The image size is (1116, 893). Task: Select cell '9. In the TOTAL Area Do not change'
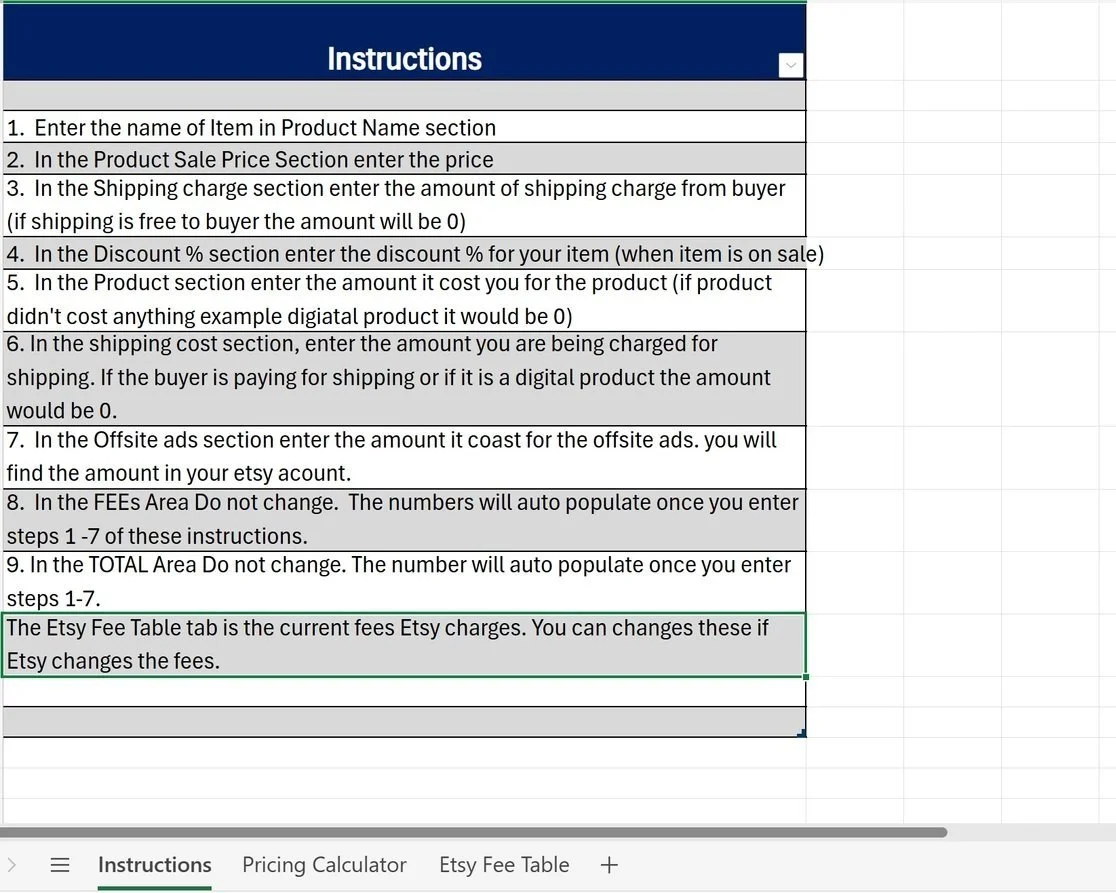pyautogui.click(x=404, y=582)
